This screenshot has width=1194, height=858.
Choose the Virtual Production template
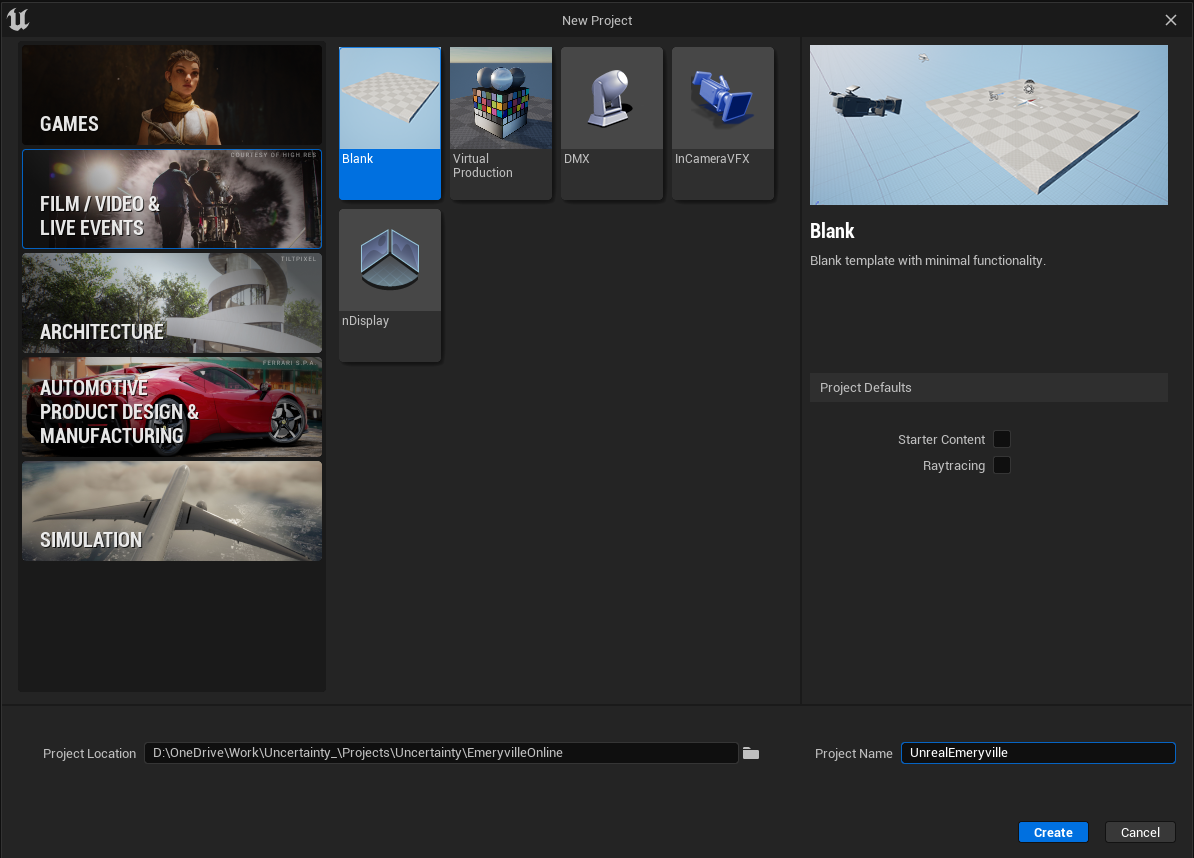tap(501, 99)
